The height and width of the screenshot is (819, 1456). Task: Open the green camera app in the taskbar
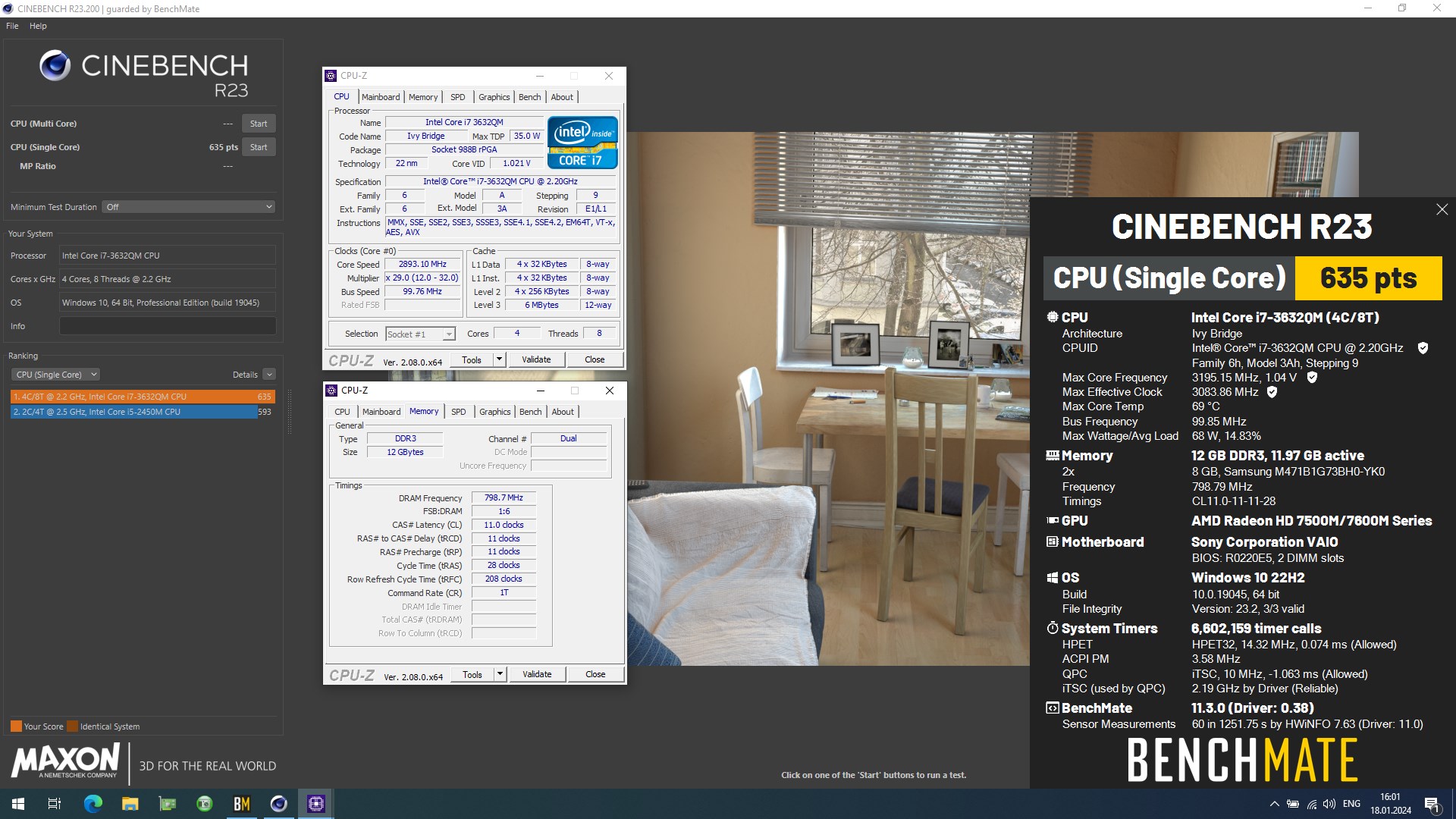point(204,804)
